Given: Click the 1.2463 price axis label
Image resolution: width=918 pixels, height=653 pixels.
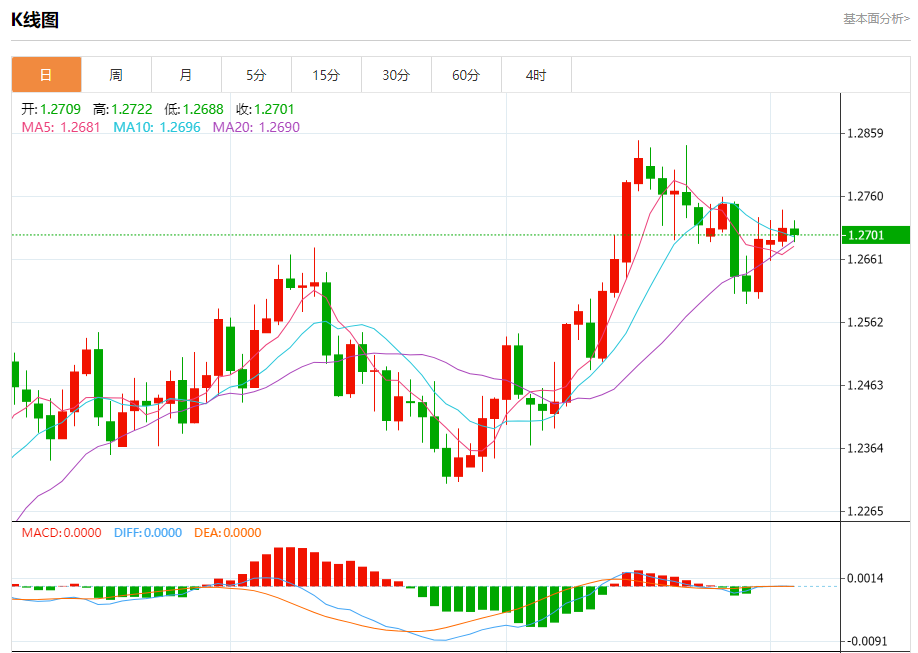Looking at the screenshot, I should [865, 385].
